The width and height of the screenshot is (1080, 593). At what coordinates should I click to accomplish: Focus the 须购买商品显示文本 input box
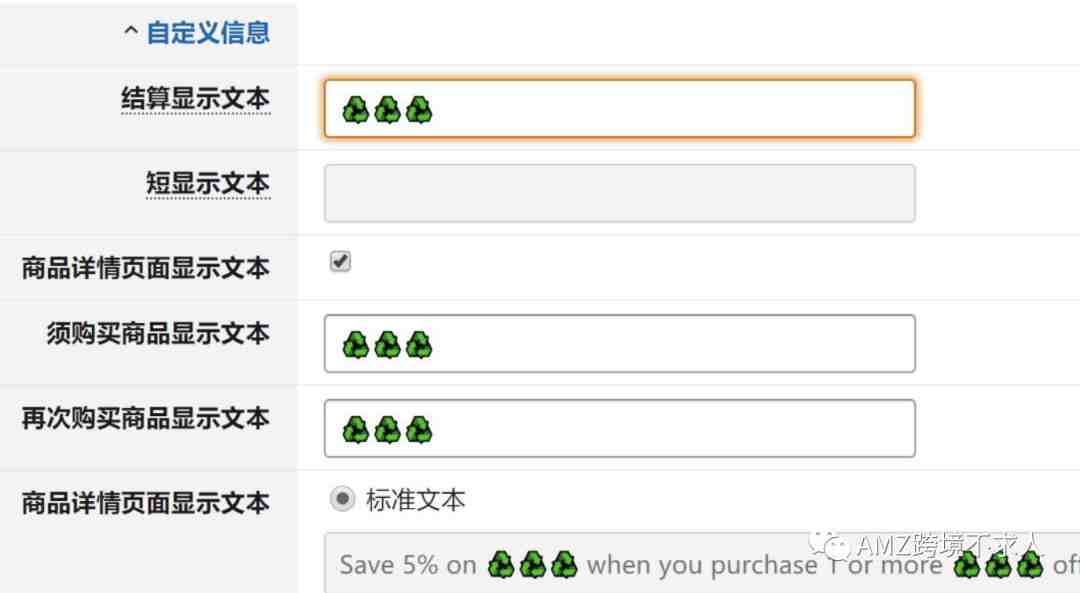pyautogui.click(x=619, y=344)
